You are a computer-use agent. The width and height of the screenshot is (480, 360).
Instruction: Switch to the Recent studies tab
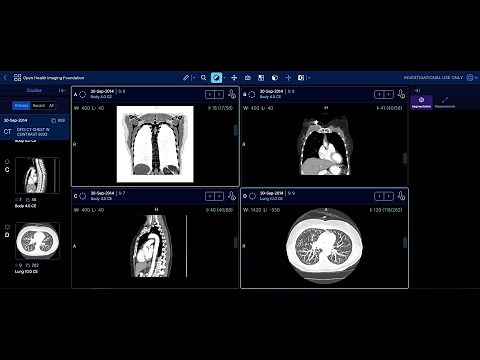pos(39,105)
